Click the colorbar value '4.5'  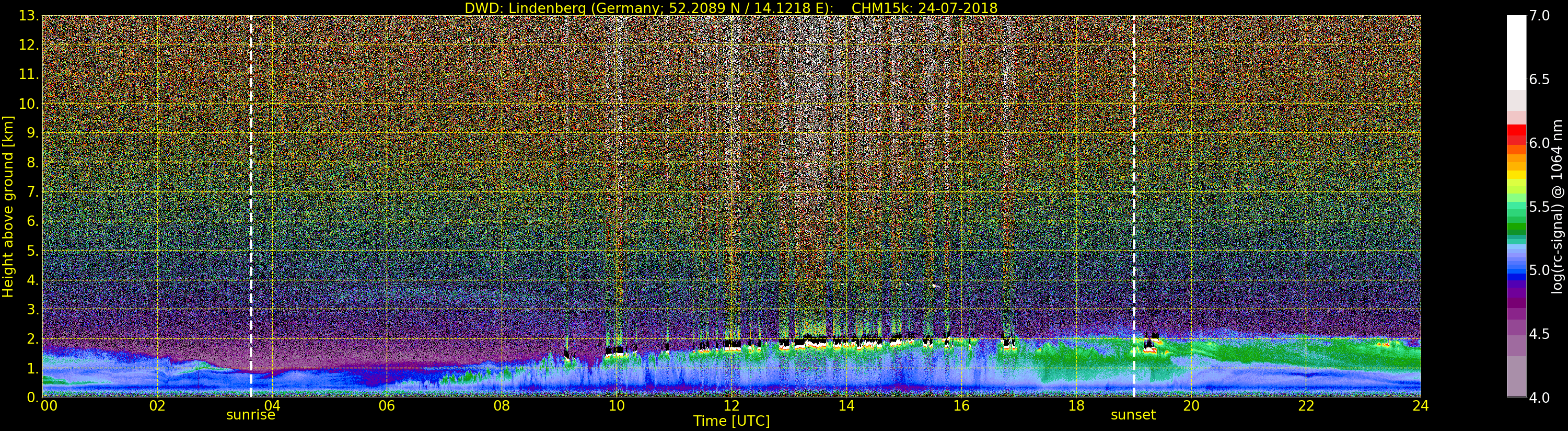coord(1539,334)
